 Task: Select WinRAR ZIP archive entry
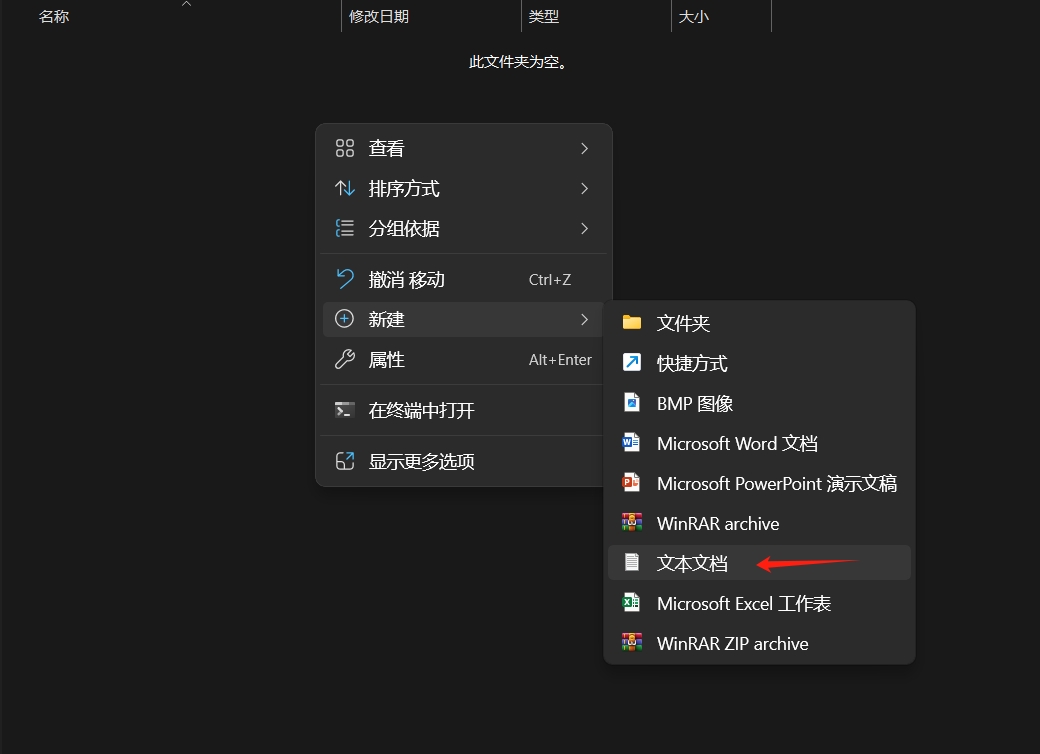[x=759, y=643]
